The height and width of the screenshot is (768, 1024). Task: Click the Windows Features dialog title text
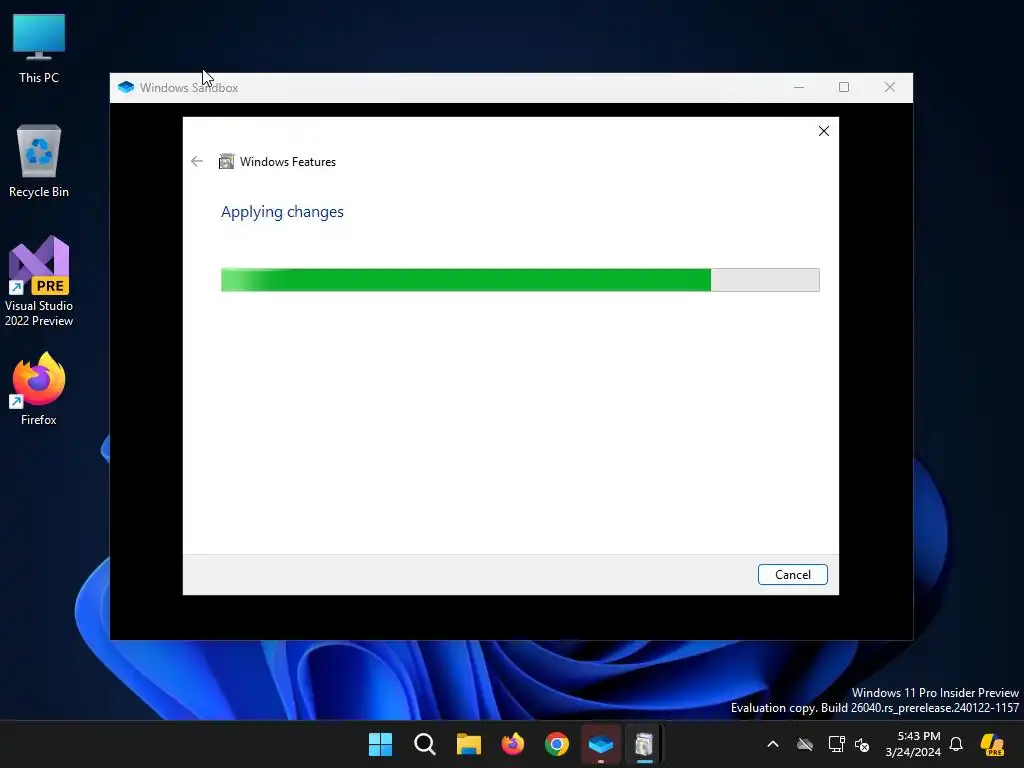click(288, 162)
